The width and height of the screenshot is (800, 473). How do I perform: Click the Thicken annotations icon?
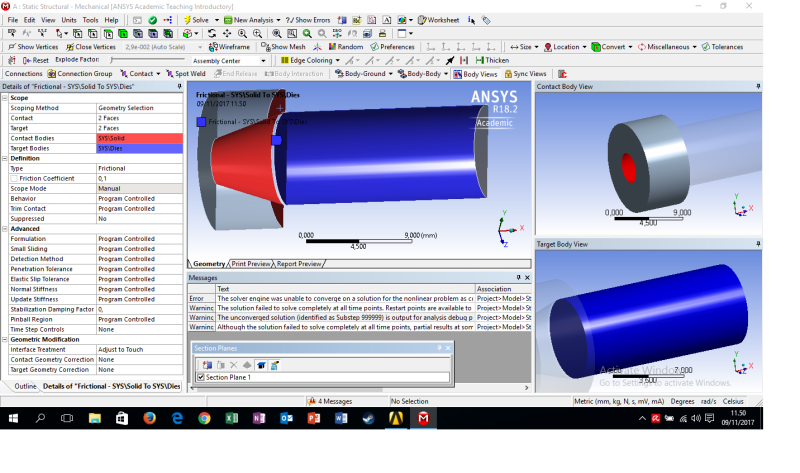click(480, 60)
